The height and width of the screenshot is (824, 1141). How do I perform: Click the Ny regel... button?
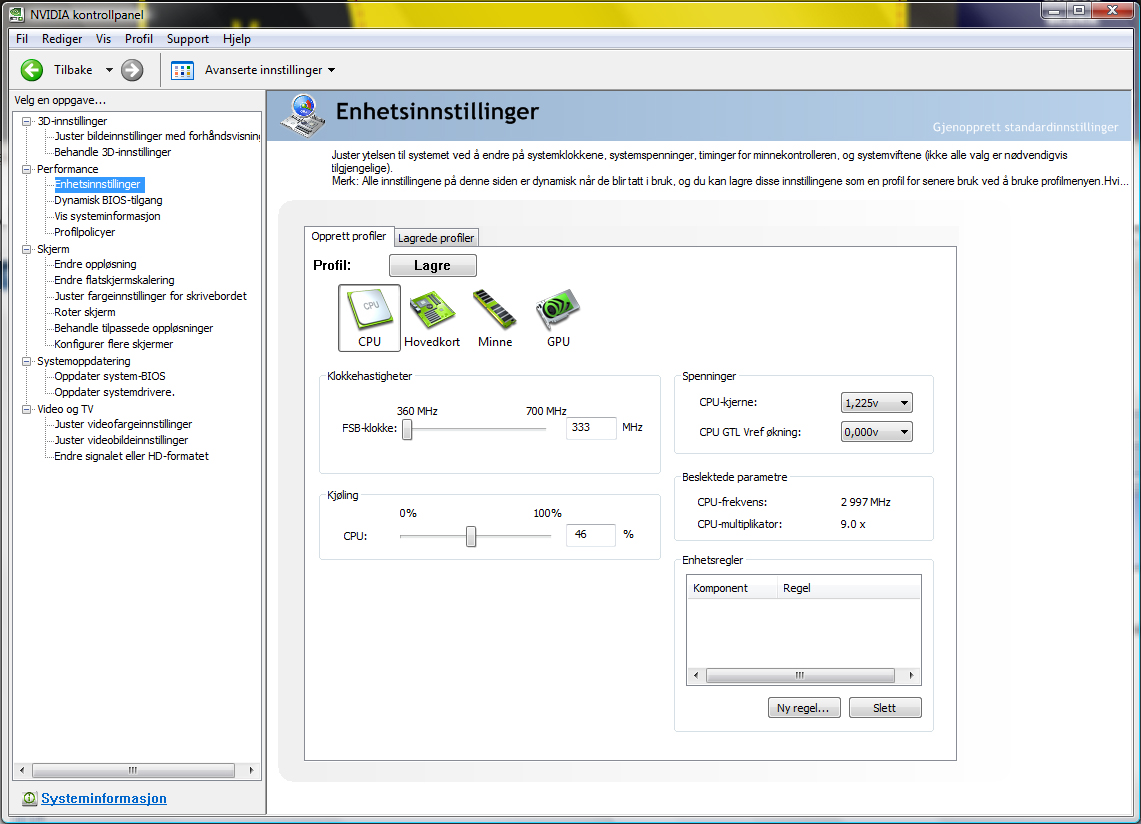803,708
